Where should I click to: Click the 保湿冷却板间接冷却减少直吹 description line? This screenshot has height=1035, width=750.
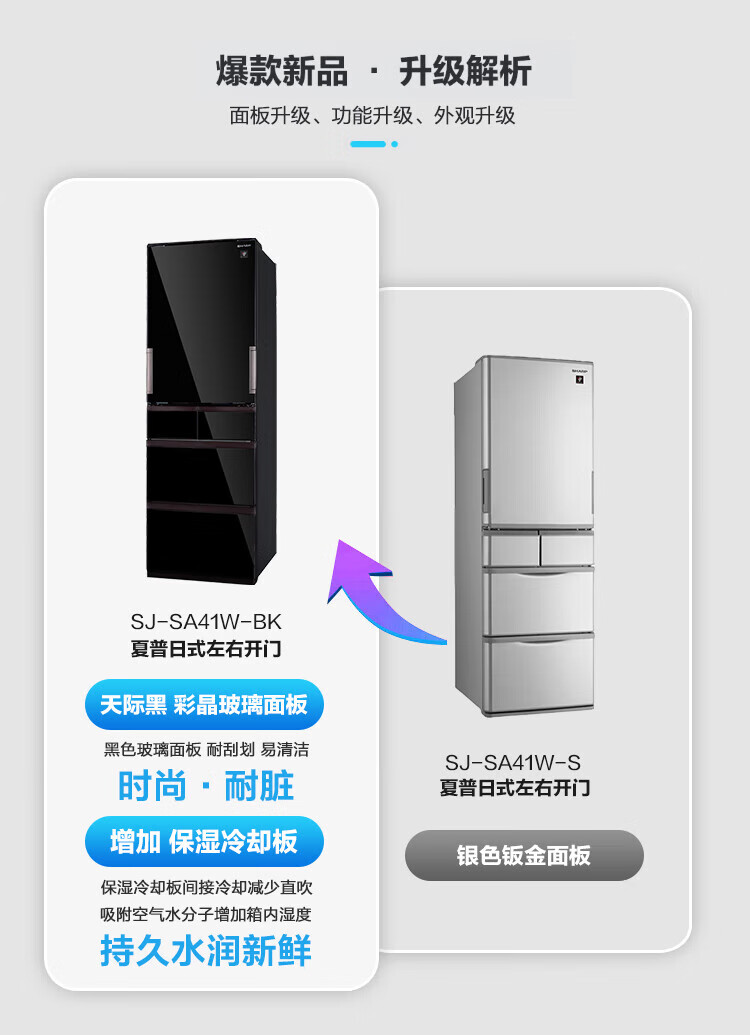click(206, 887)
